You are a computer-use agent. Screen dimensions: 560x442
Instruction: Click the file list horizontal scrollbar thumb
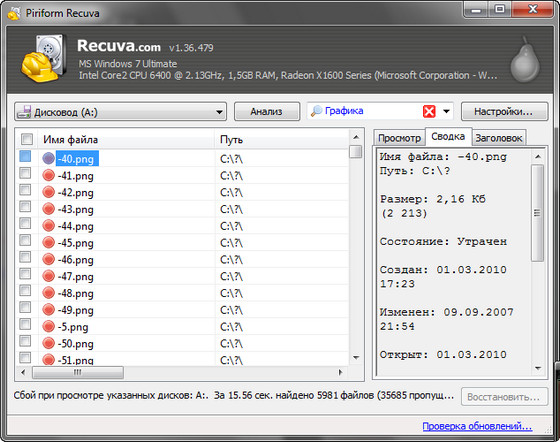point(78,372)
